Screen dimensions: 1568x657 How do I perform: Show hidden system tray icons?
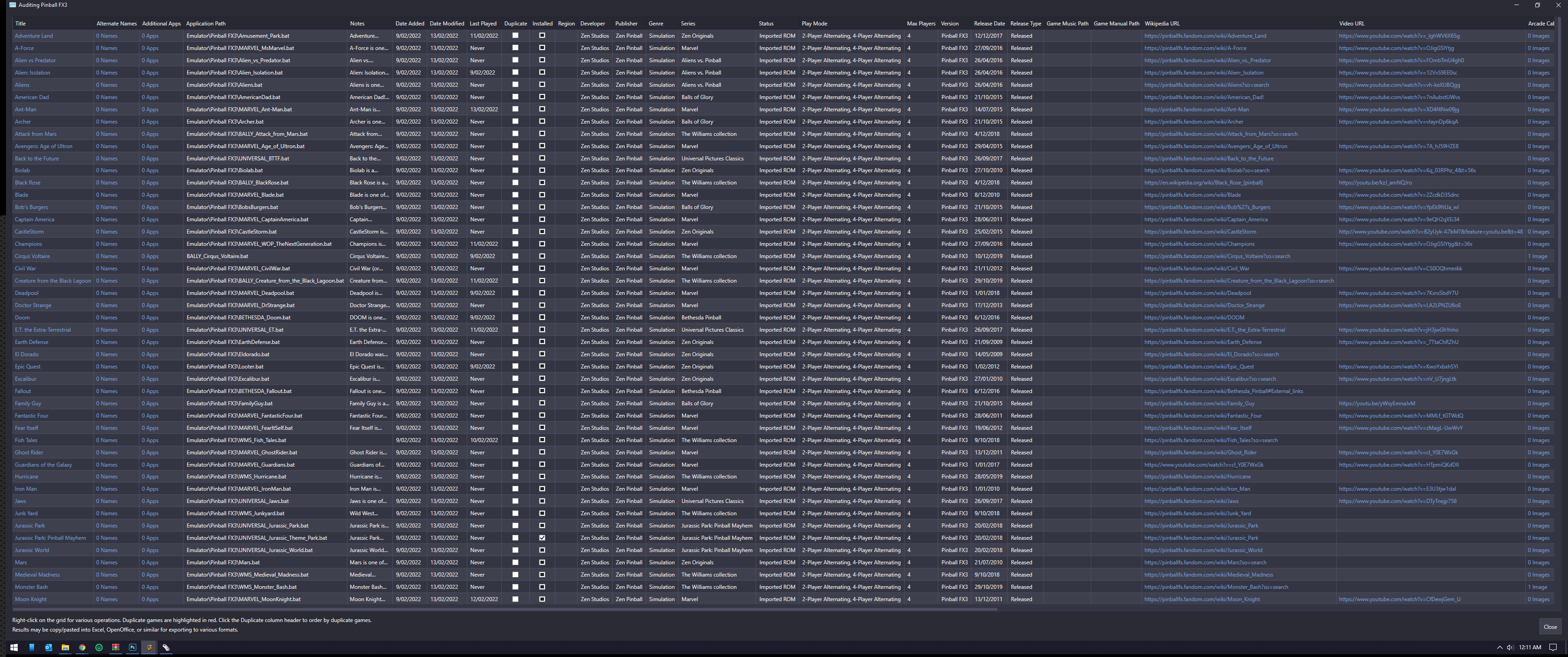(x=1499, y=647)
